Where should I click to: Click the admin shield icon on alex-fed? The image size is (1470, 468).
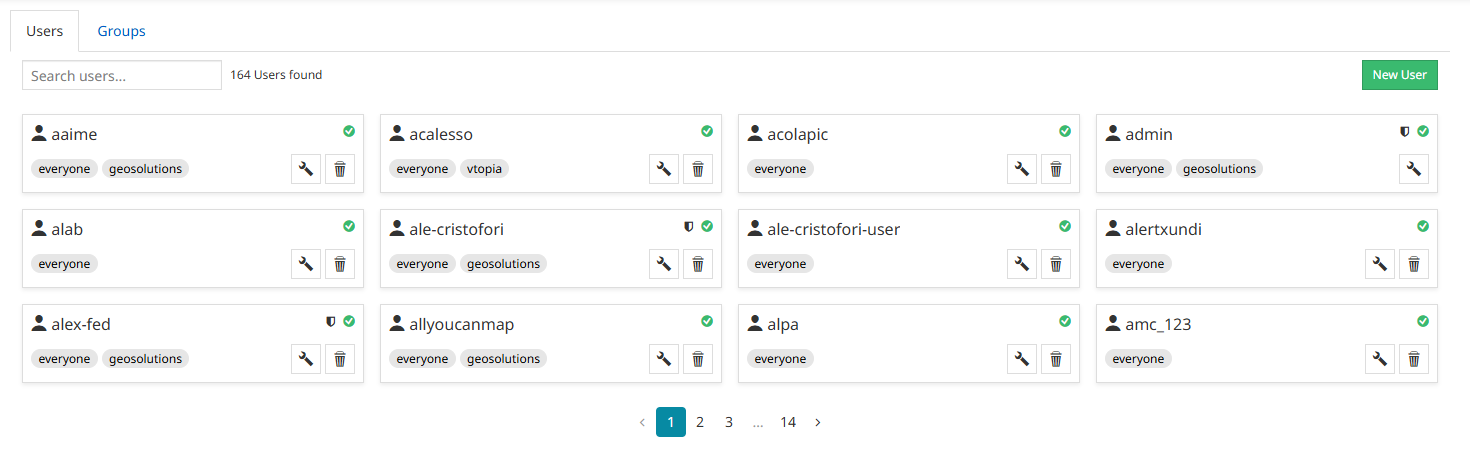pos(331,322)
